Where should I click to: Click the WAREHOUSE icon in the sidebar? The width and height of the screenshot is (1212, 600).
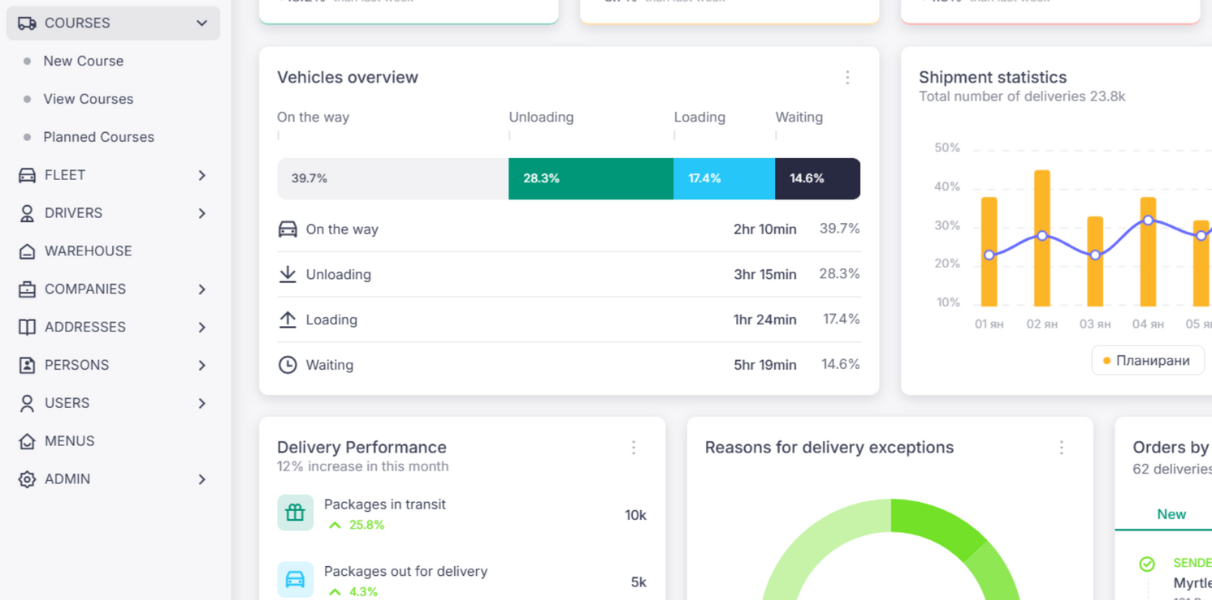(27, 251)
